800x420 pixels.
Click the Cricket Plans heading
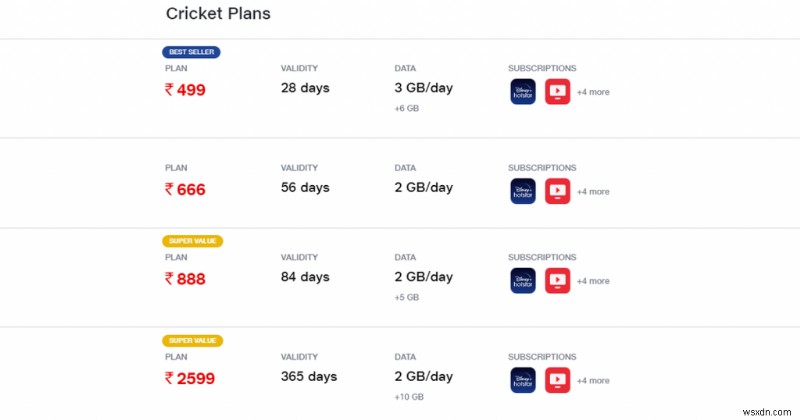[x=218, y=14]
